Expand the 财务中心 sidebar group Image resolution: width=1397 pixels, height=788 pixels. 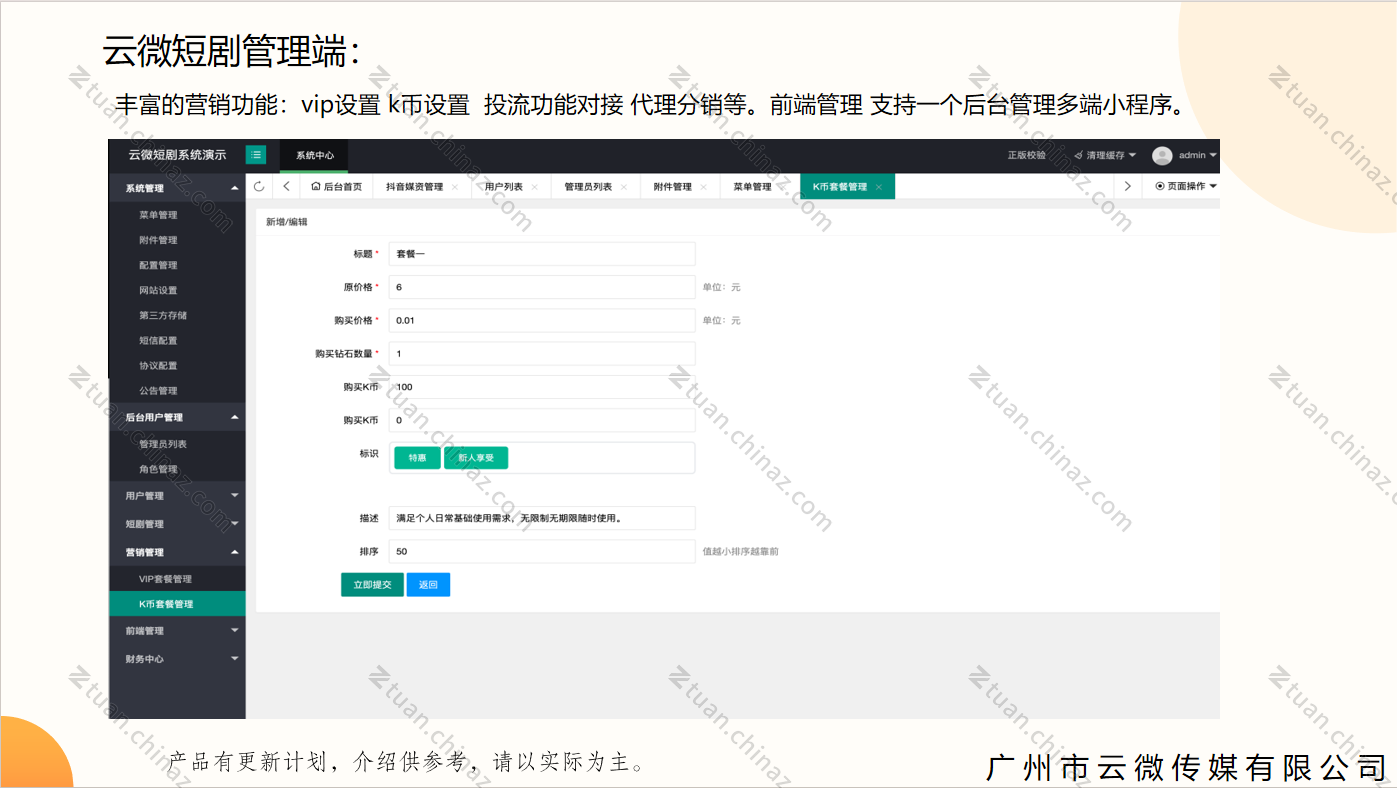(177, 659)
